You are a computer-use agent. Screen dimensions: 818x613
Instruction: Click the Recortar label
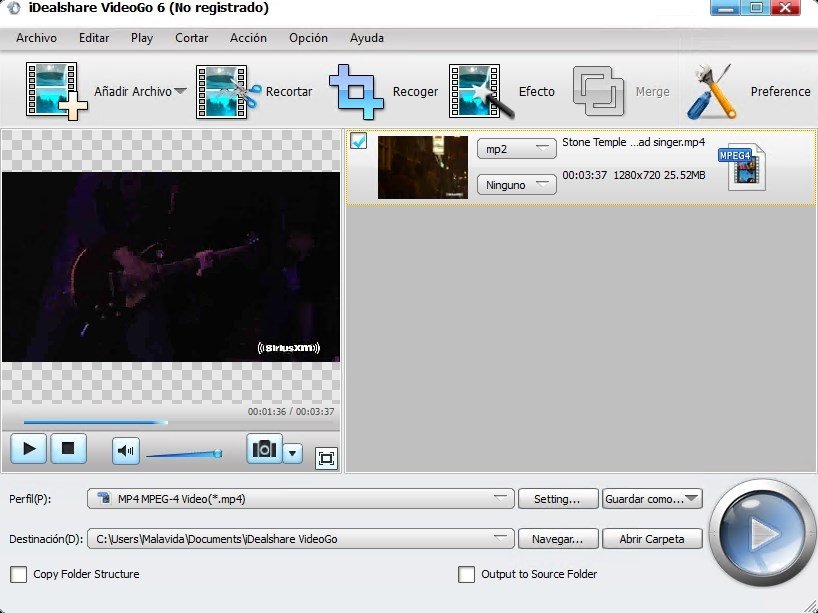click(x=289, y=91)
